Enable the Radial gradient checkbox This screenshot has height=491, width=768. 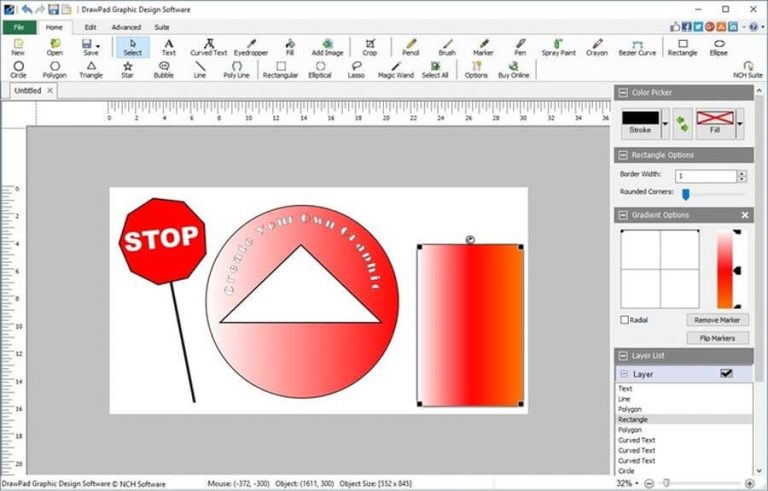tap(624, 320)
